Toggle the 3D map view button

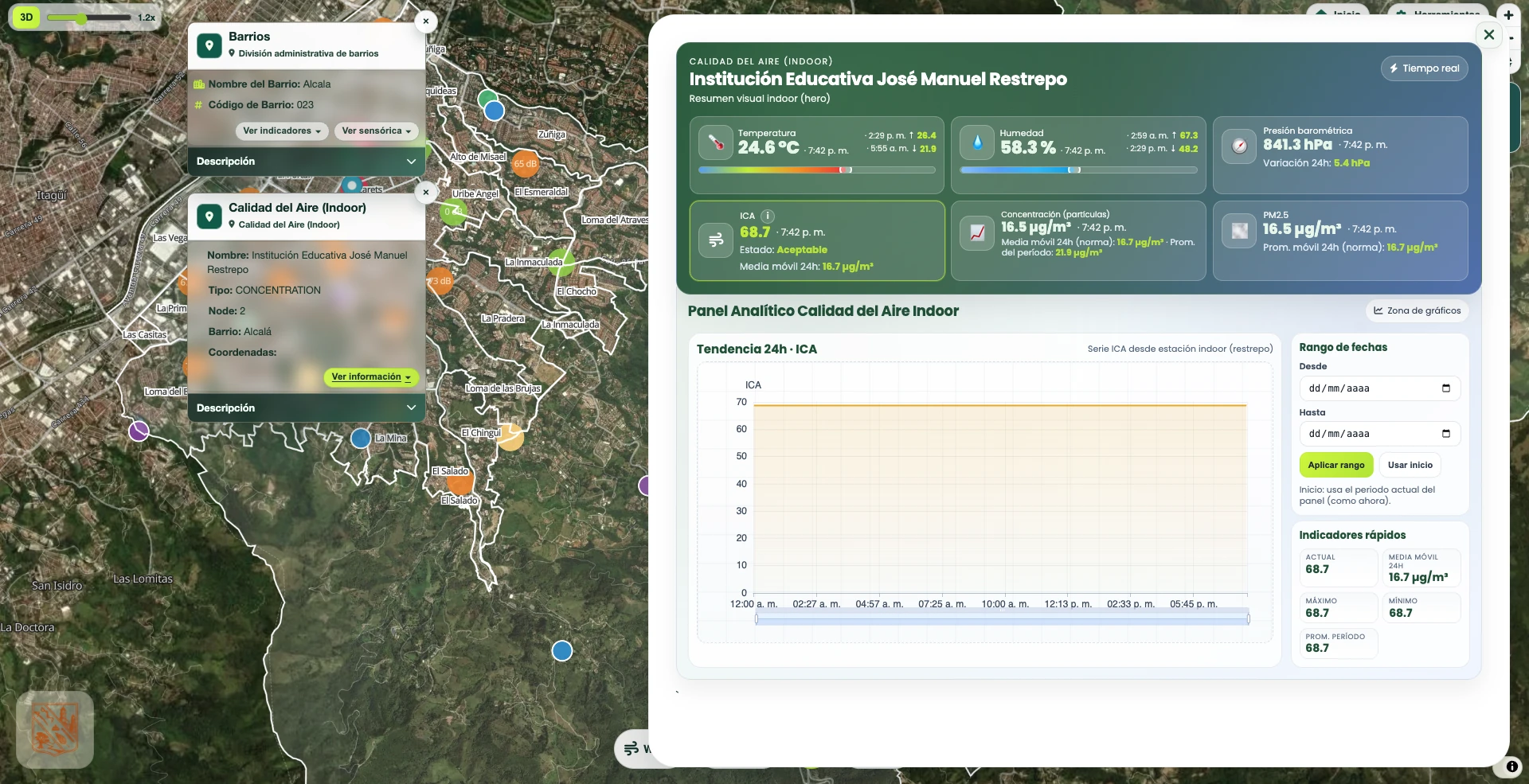pyautogui.click(x=26, y=18)
